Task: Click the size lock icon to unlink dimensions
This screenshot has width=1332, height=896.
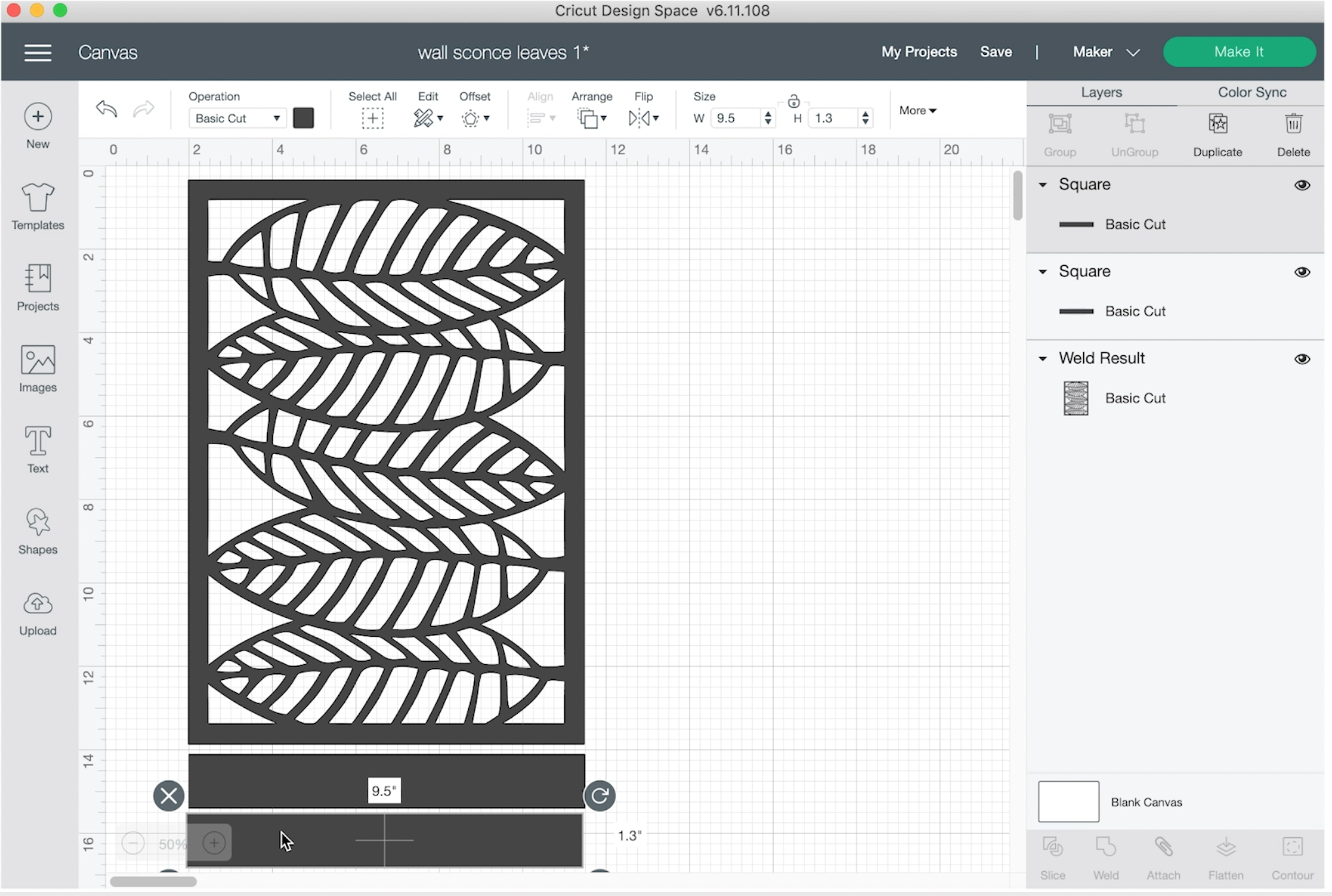Action: [x=794, y=101]
